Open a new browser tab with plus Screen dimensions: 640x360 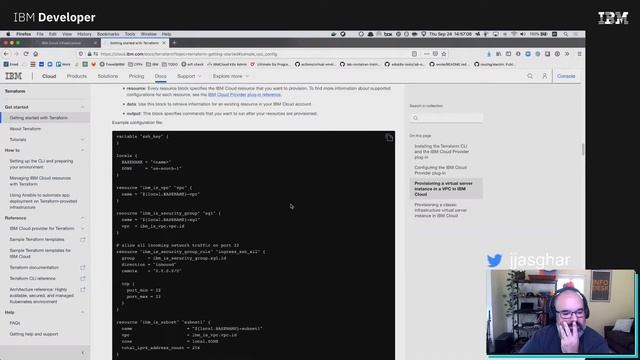174,43
